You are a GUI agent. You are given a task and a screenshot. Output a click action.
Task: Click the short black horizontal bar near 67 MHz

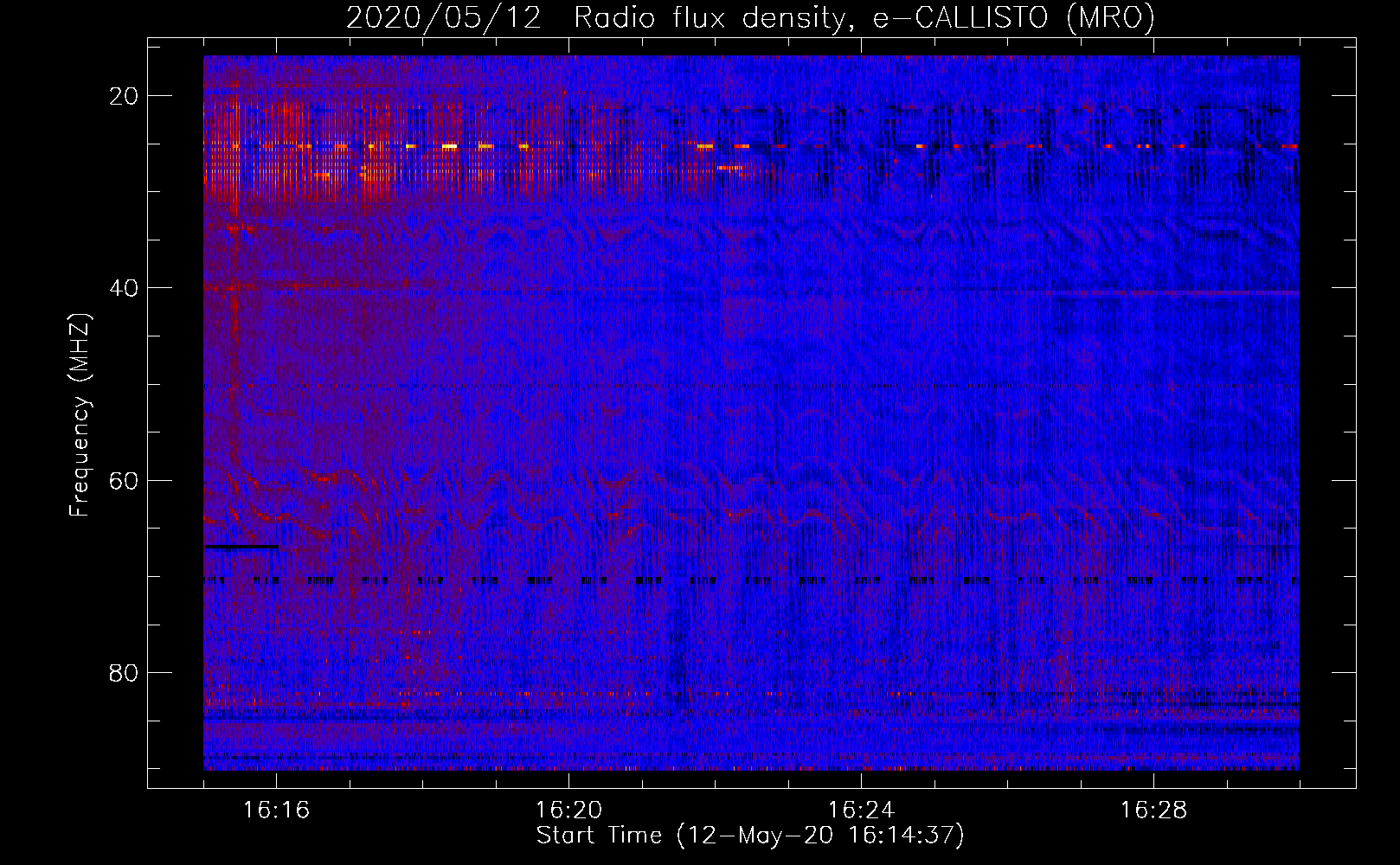(x=241, y=547)
